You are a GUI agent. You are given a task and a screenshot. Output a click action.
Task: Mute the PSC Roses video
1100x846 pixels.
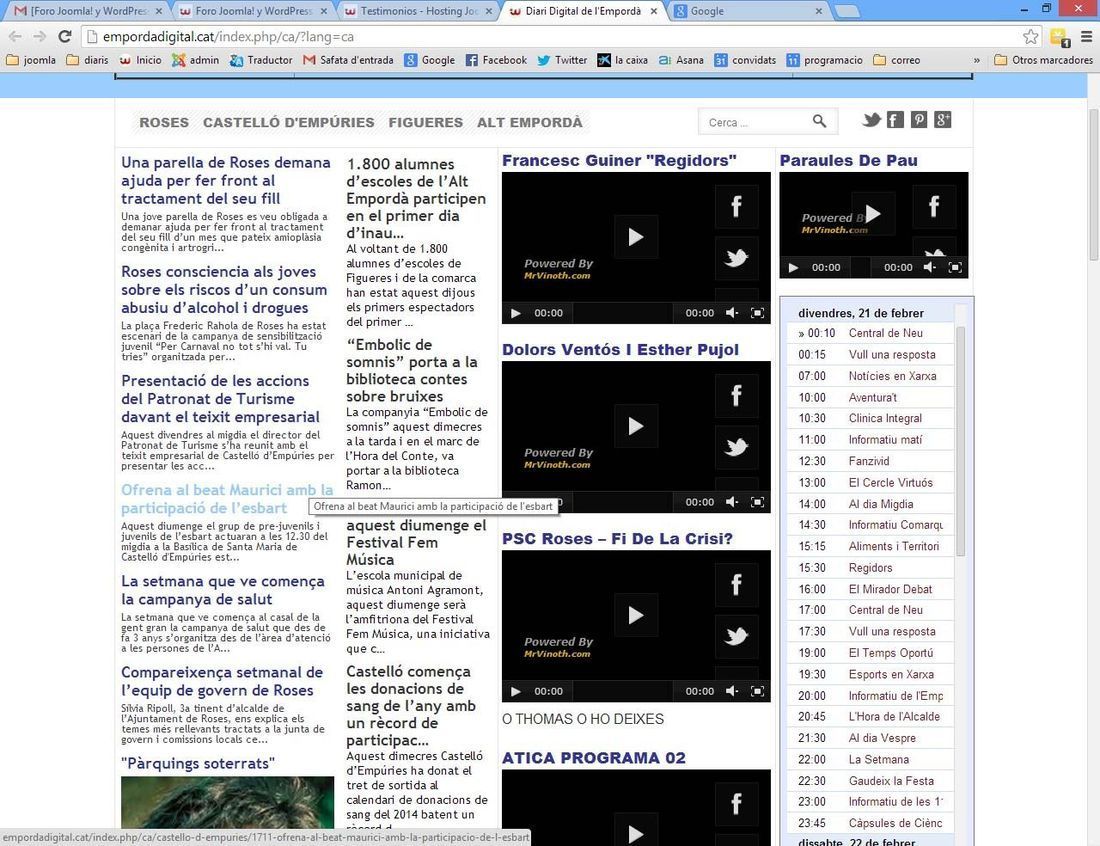pyautogui.click(x=732, y=691)
